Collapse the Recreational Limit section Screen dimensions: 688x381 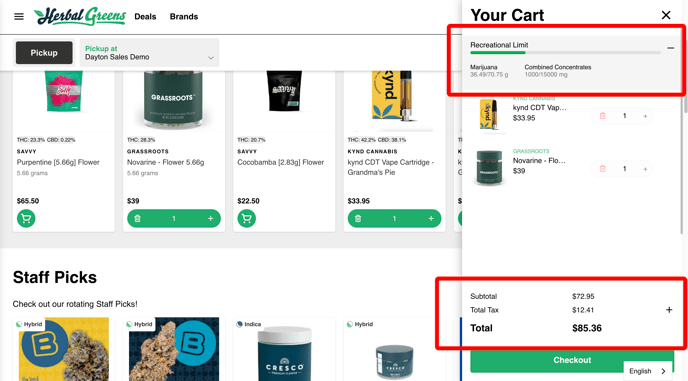(x=670, y=48)
